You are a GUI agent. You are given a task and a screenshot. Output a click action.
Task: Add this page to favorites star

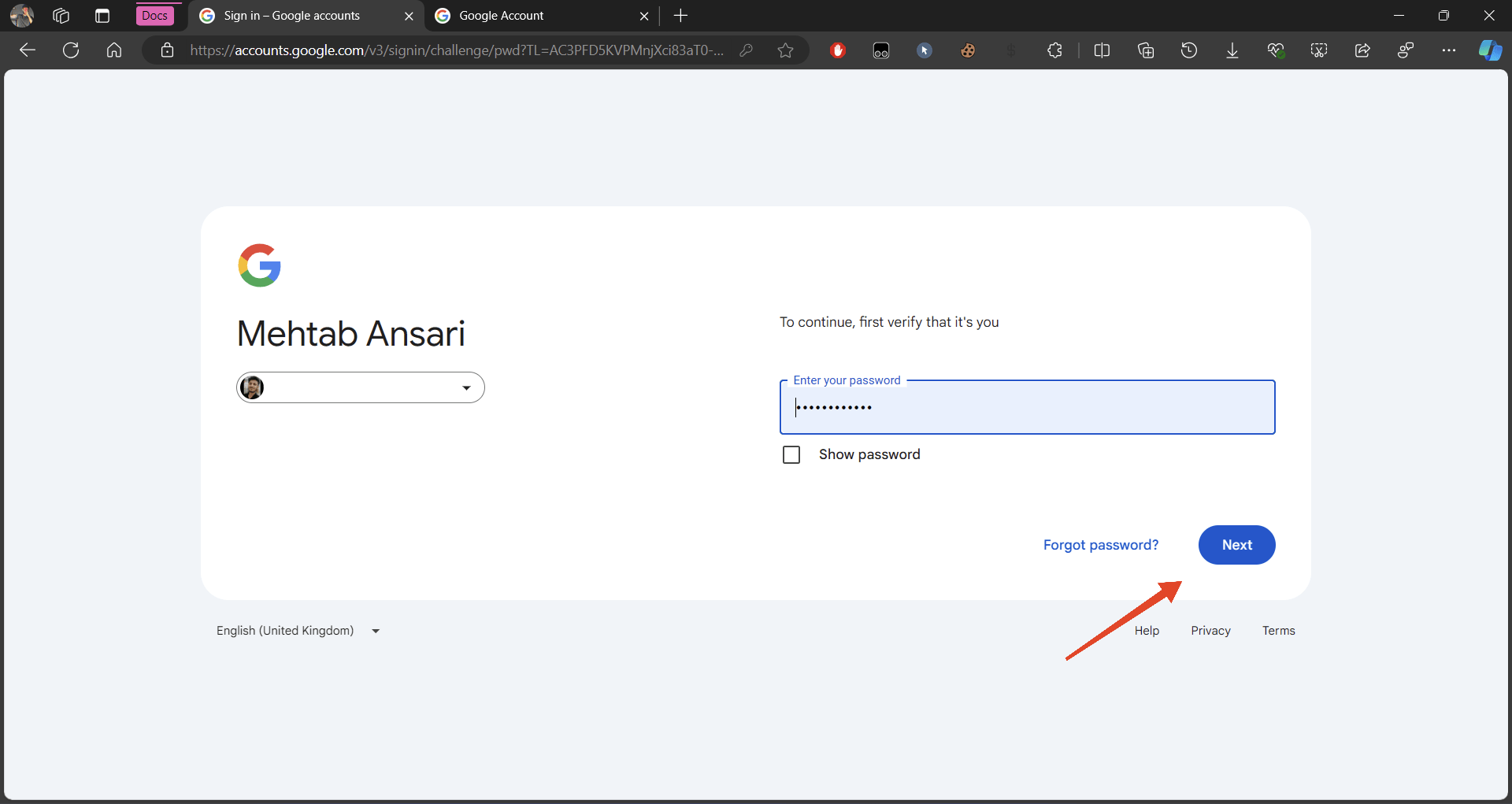coord(785,50)
